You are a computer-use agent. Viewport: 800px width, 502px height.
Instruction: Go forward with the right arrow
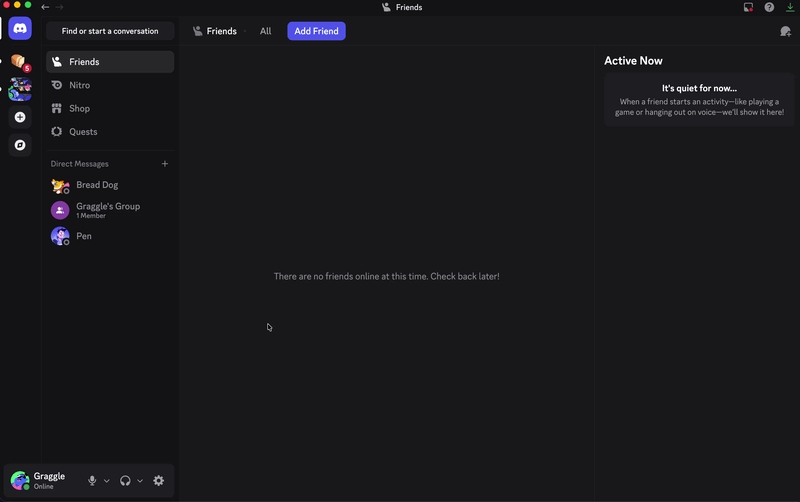click(x=60, y=7)
